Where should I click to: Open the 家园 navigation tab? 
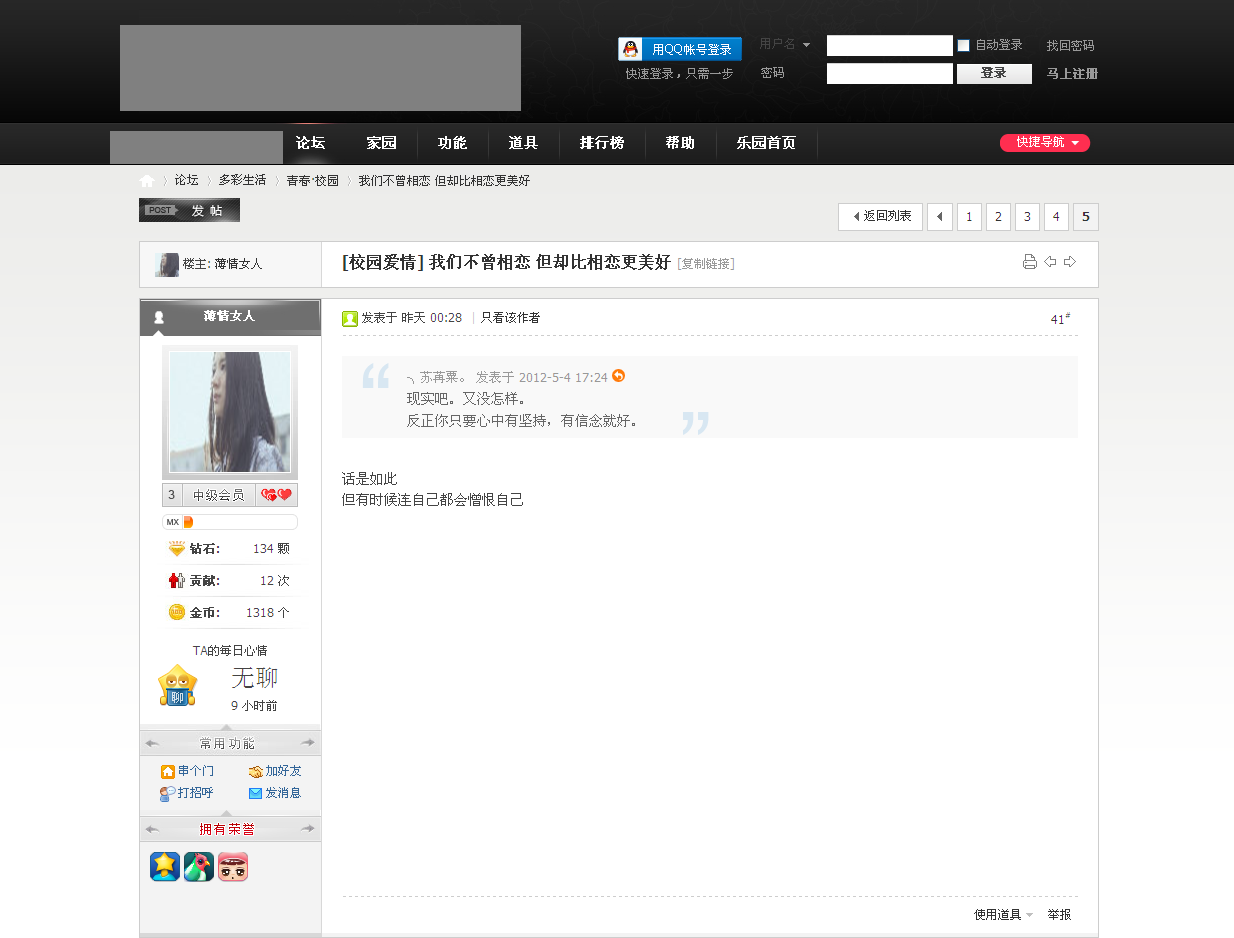click(381, 143)
